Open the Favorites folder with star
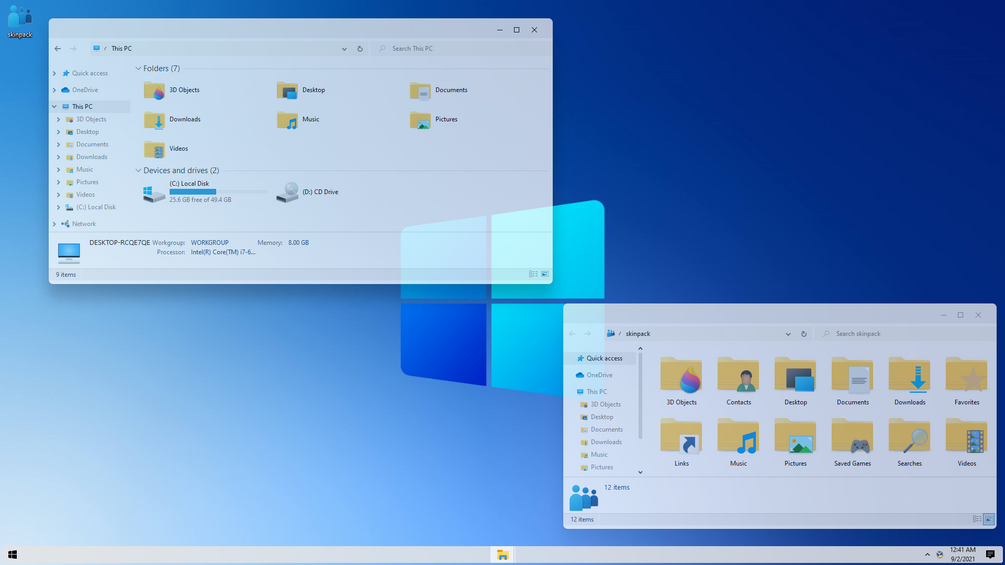The width and height of the screenshot is (1005, 565). click(x=967, y=381)
